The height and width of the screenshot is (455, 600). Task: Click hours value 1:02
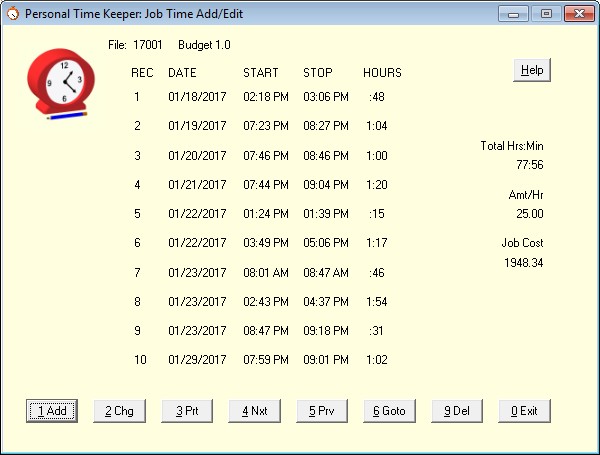377,360
